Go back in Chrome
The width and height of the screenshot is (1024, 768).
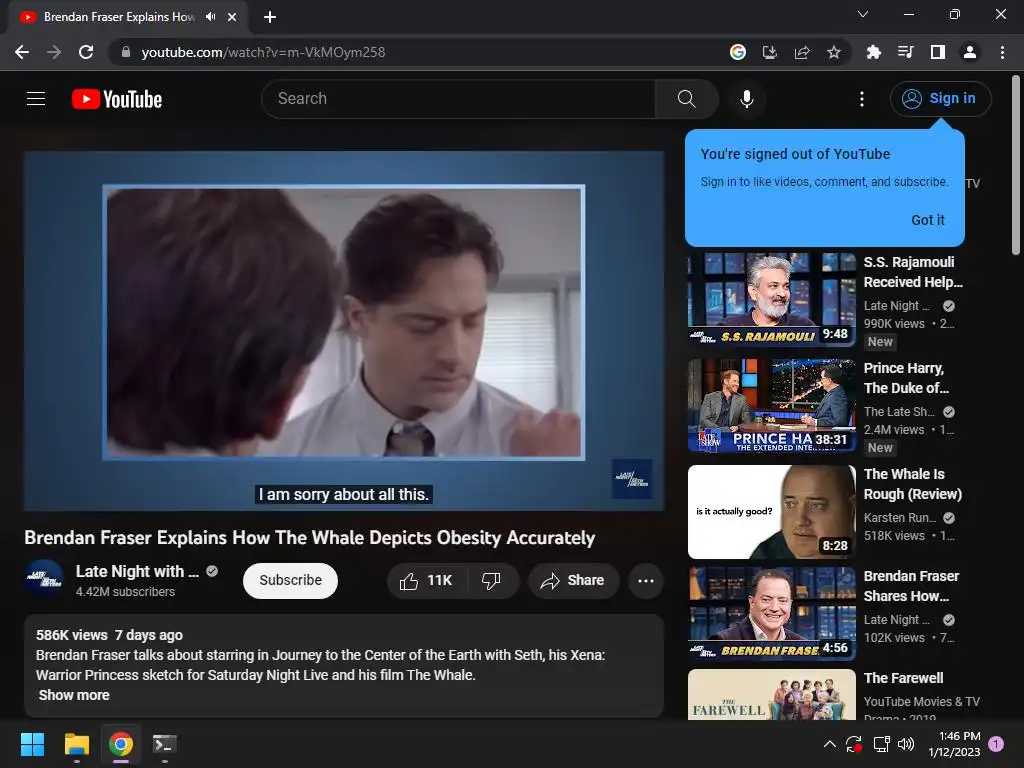tap(22, 52)
